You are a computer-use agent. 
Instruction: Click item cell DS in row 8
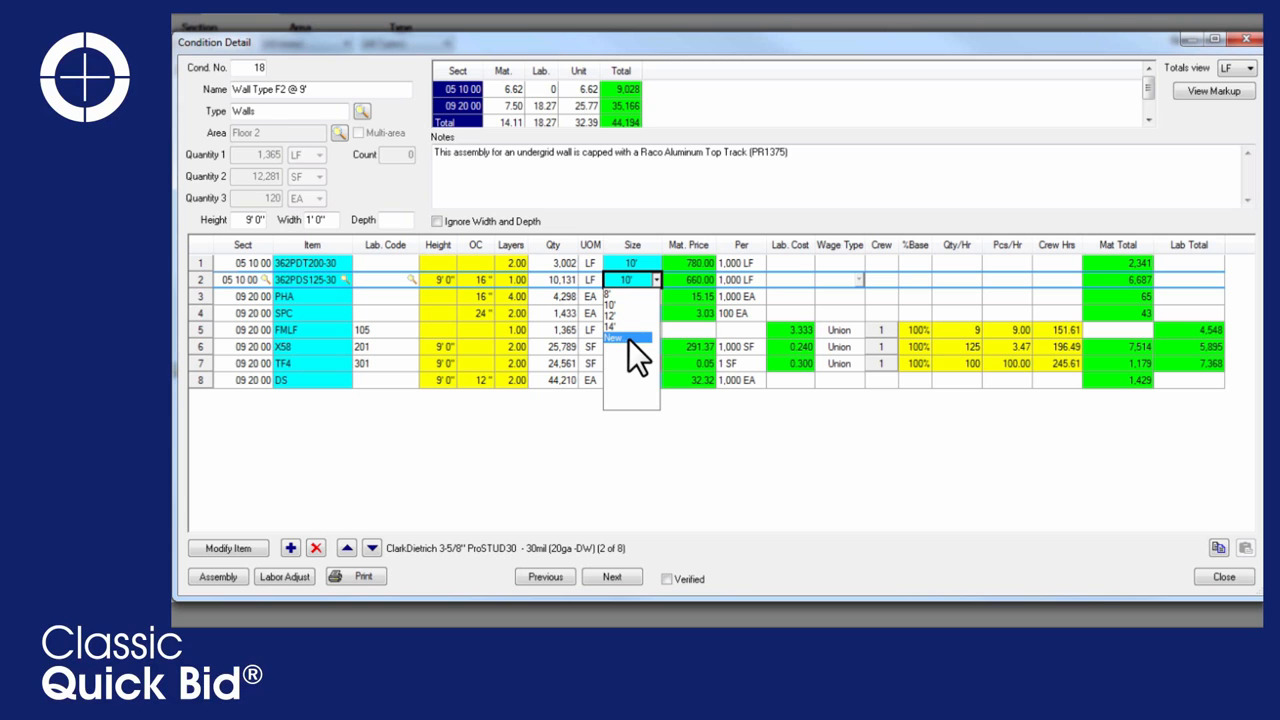[x=313, y=380]
